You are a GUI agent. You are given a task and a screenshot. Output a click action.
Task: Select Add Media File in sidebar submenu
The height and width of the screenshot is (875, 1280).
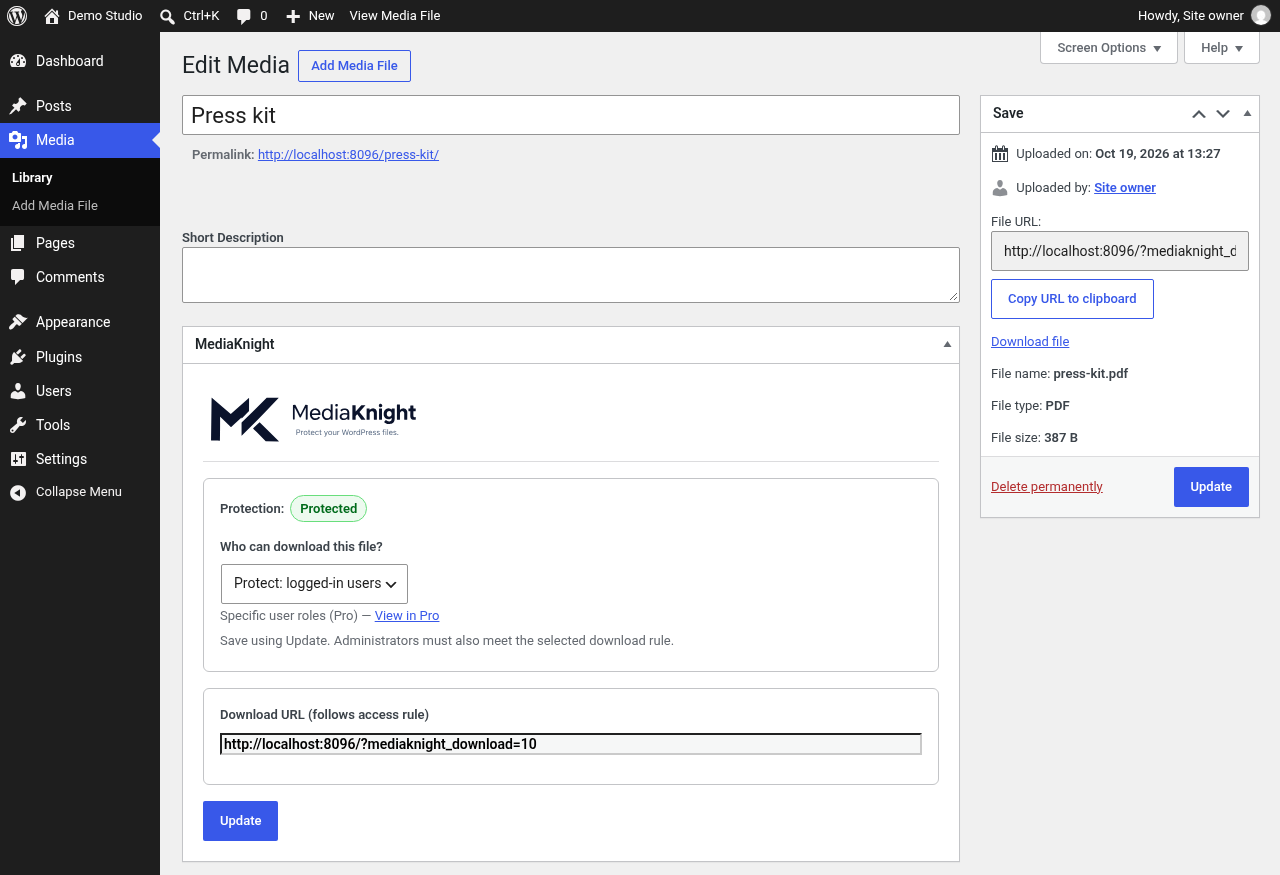pos(55,205)
